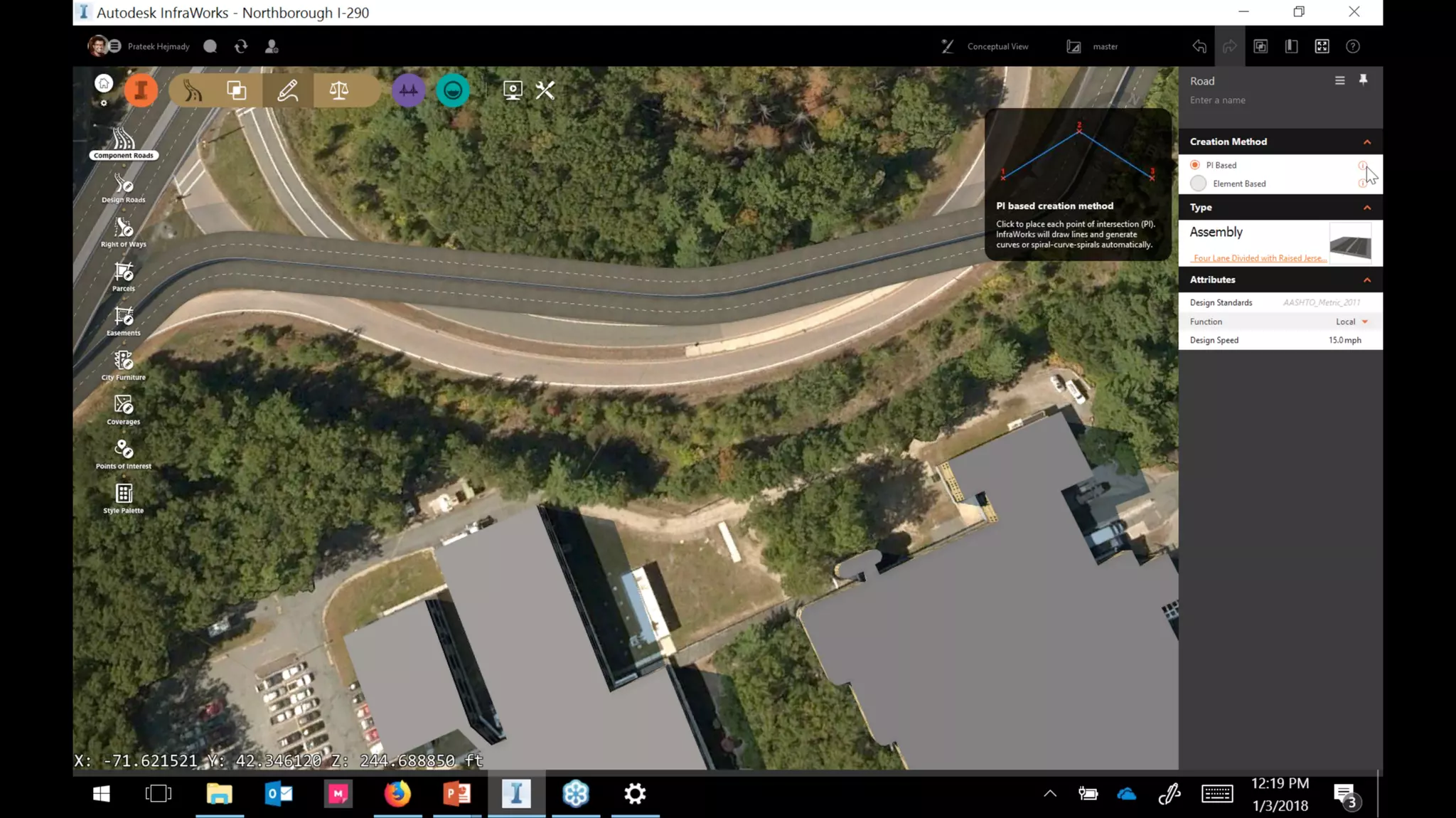Click the Prateek Hejmady user name

tap(159, 46)
